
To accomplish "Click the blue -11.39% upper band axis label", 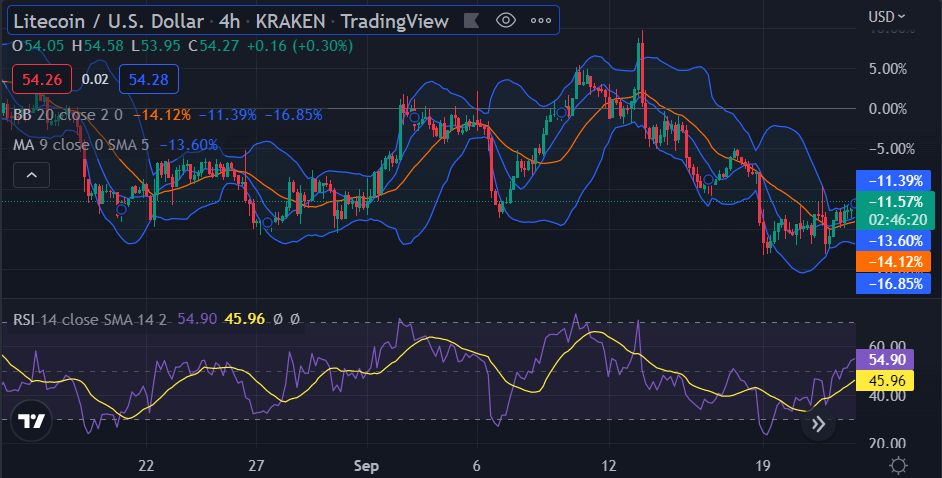I will click(x=893, y=180).
